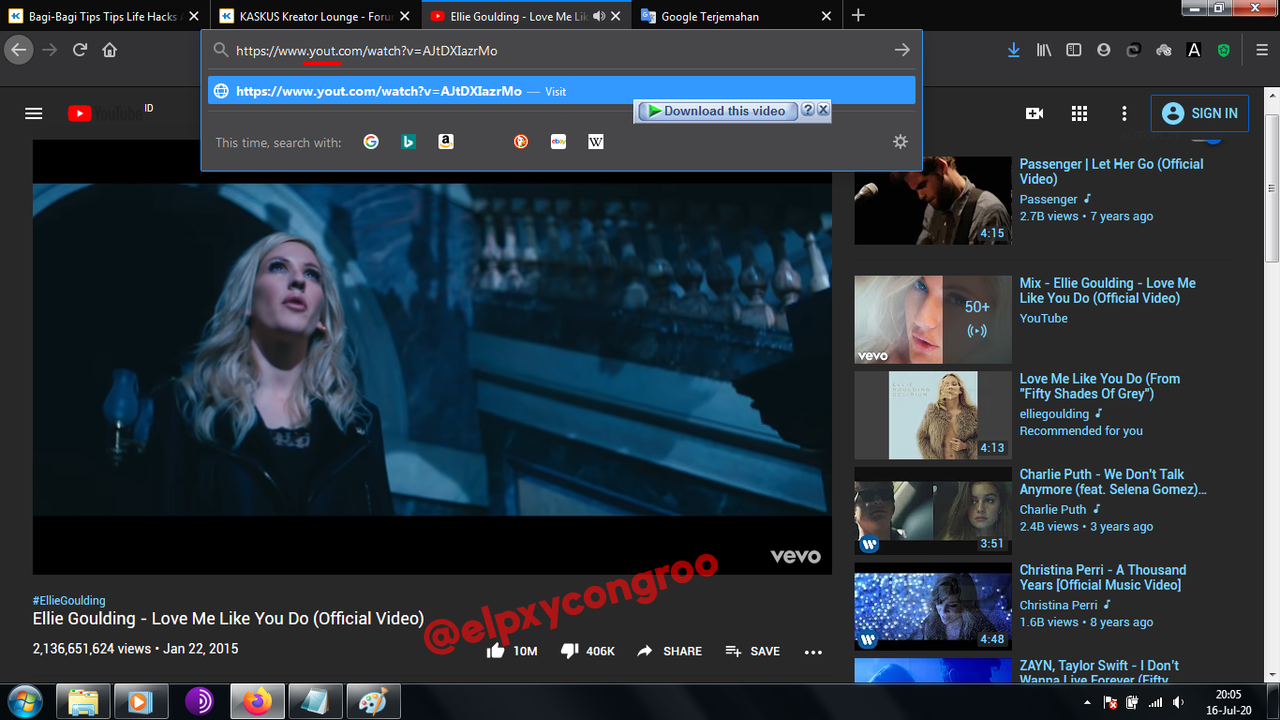The image size is (1280, 720).
Task: Close the Bagi-Bagi Tips tab
Action: pos(193,16)
